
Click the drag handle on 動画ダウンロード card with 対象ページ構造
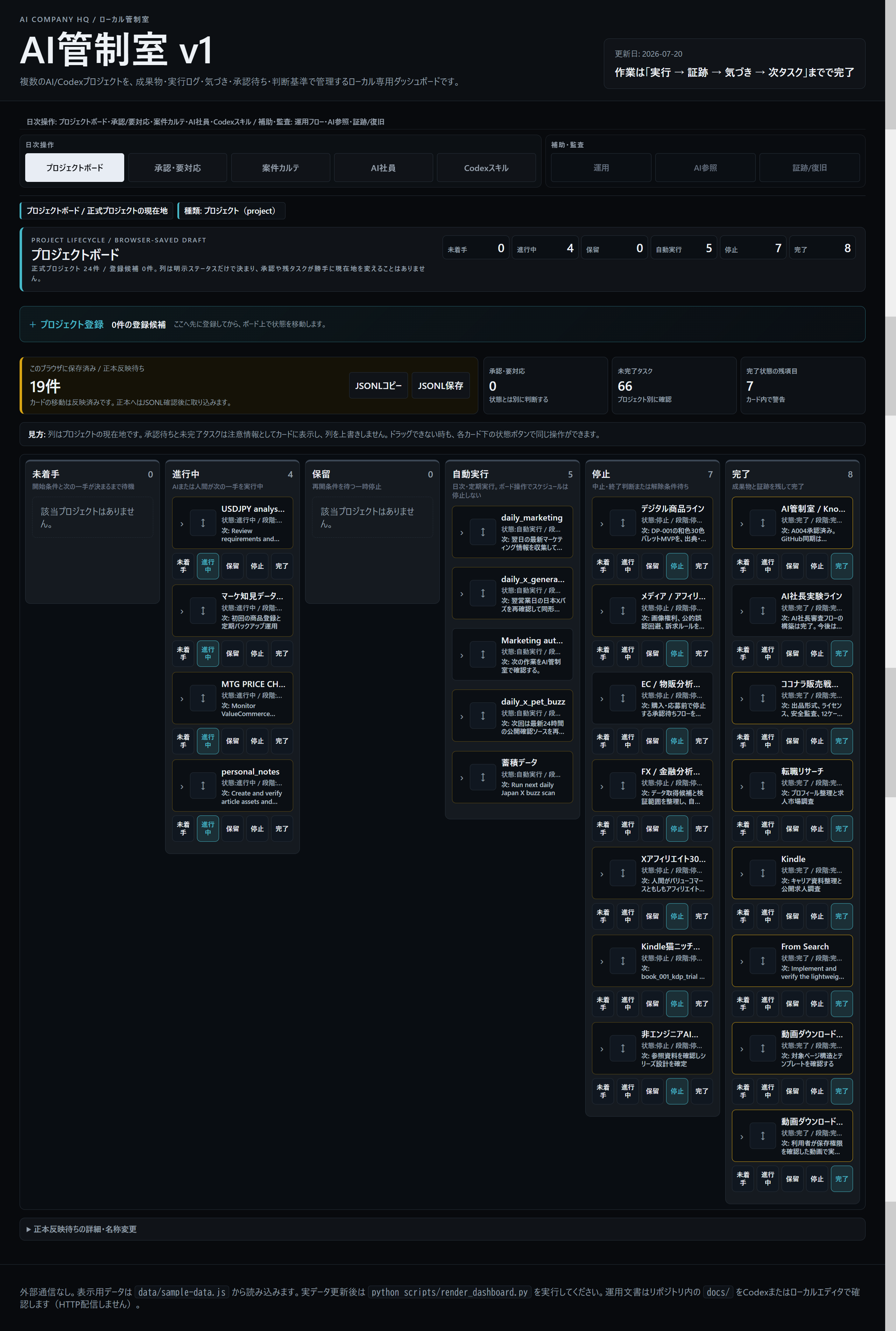(763, 1048)
